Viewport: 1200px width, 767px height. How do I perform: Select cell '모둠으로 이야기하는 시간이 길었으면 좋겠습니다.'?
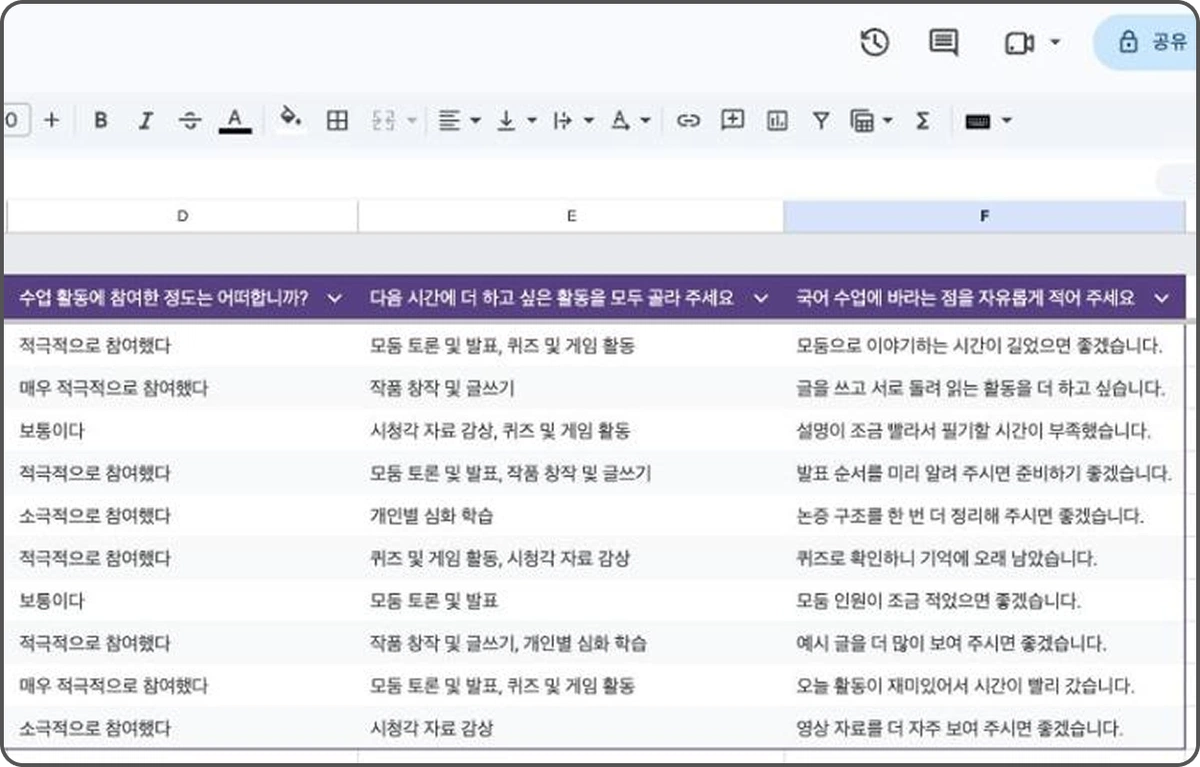[x=985, y=346]
